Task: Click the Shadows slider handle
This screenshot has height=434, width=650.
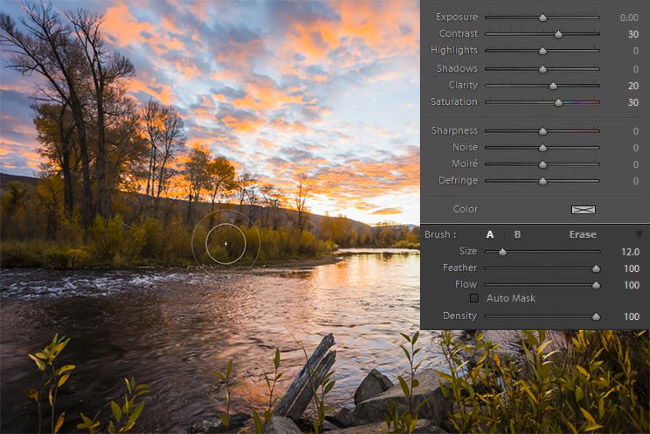Action: (543, 69)
